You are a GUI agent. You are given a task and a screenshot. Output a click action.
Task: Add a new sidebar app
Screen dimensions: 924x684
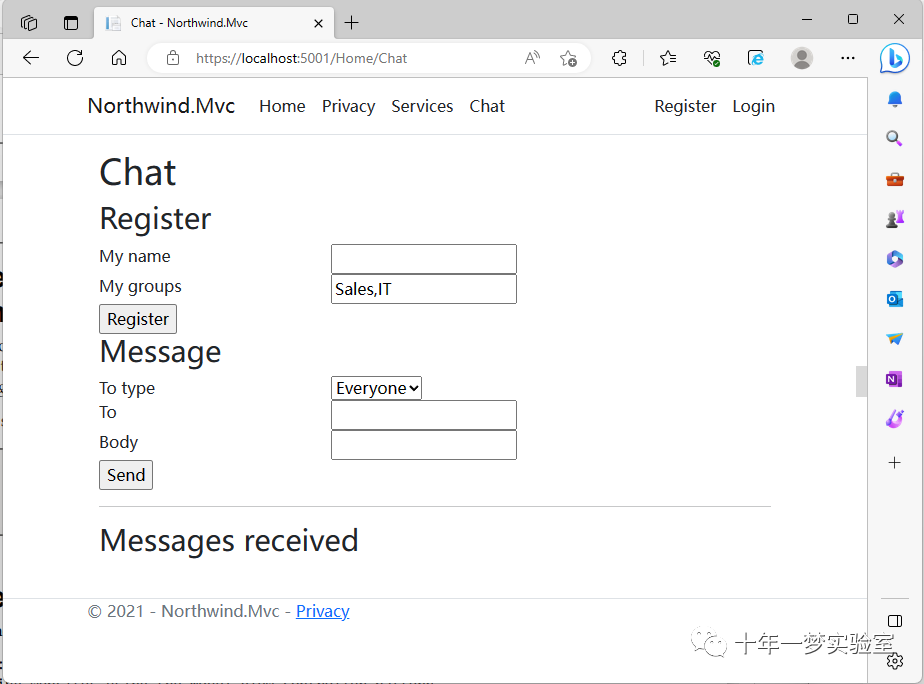pos(895,462)
